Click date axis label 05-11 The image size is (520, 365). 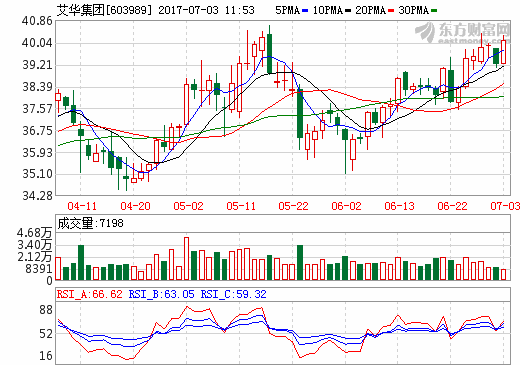point(241,206)
